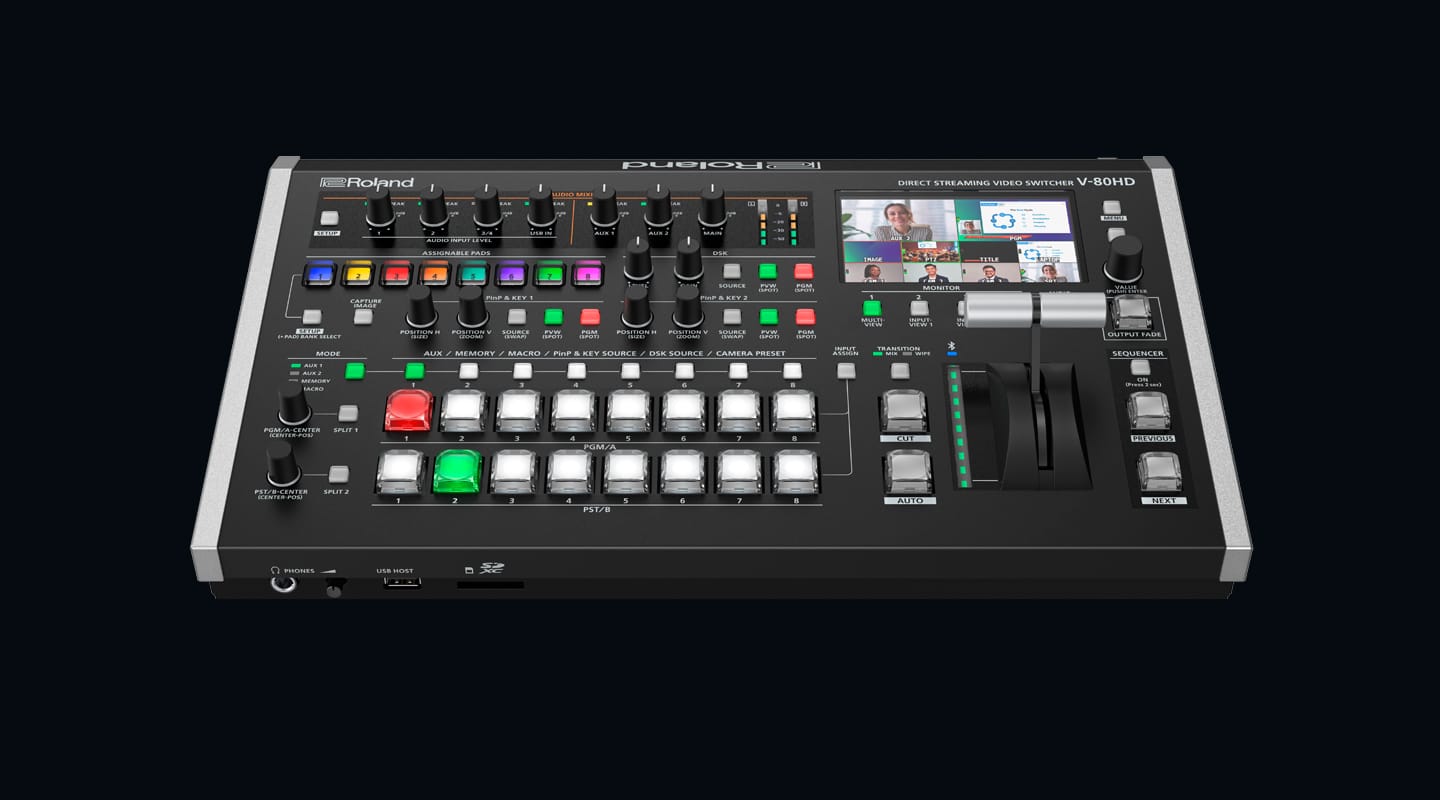The width and height of the screenshot is (1440, 800).
Task: Click the AUX 1 audio level knob
Action: [604, 209]
